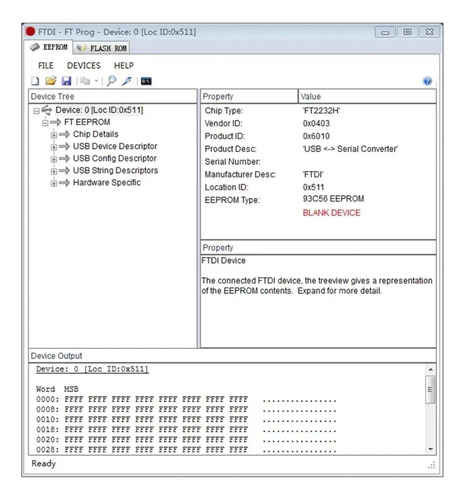Select USB Config Descriptor tree item

pos(115,158)
